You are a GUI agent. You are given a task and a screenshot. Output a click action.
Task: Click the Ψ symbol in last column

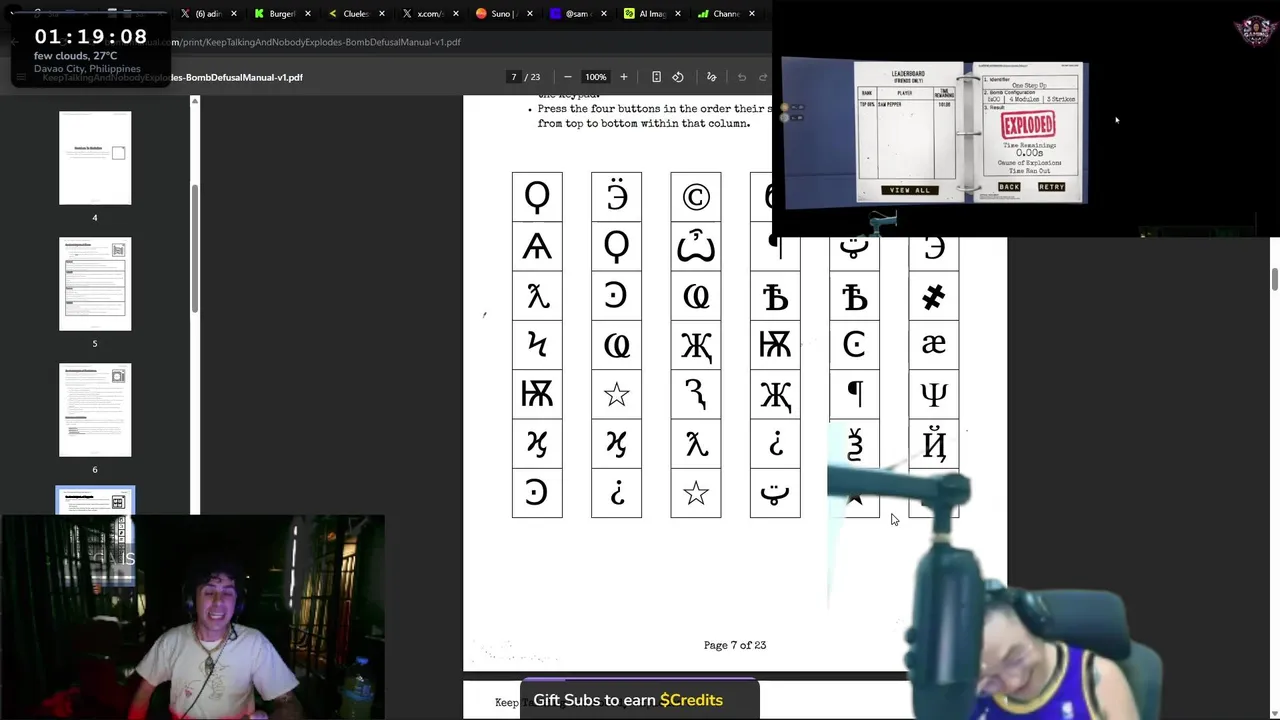tap(933, 394)
